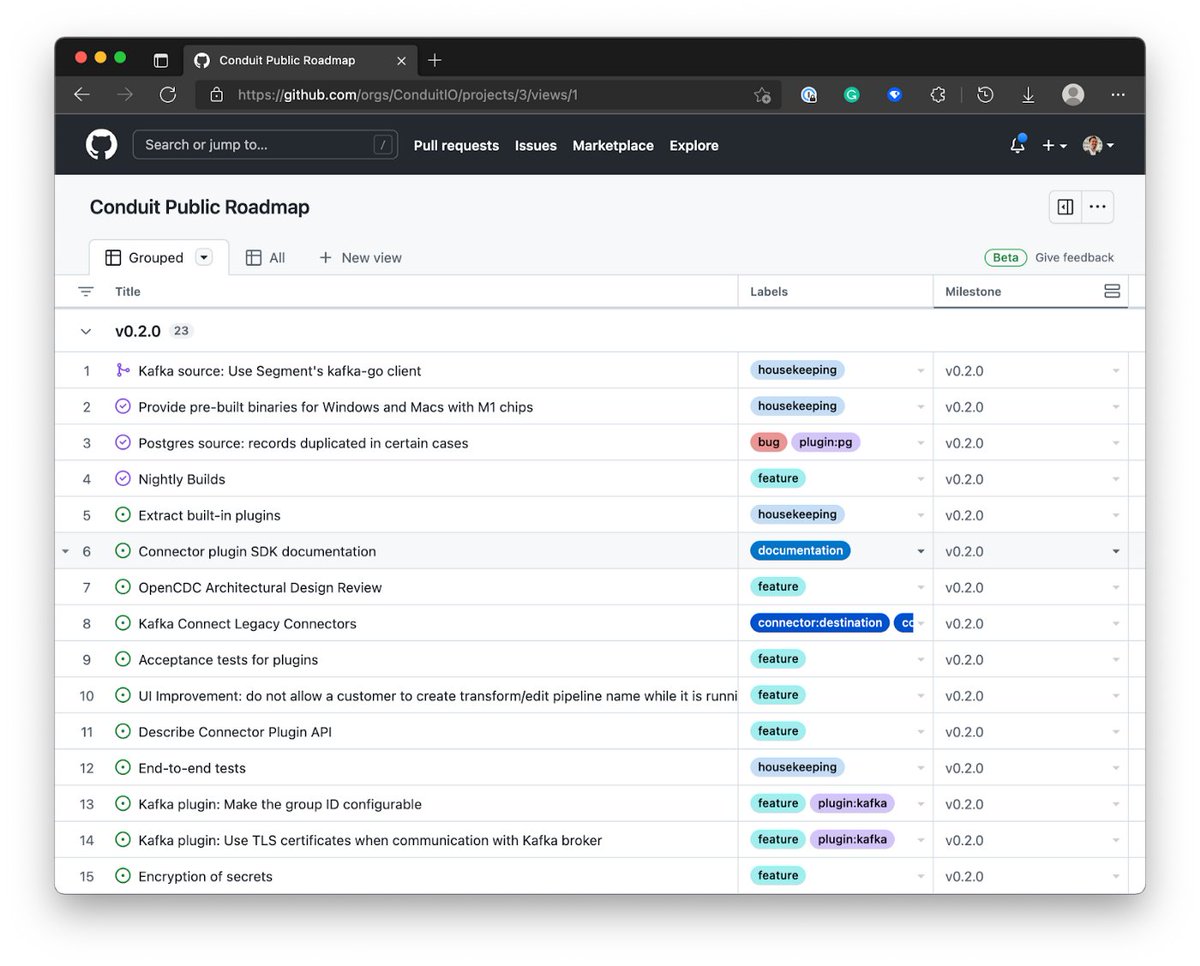Close the Conduit Public Roadmap tab
This screenshot has height=966, width=1200.
(x=401, y=60)
